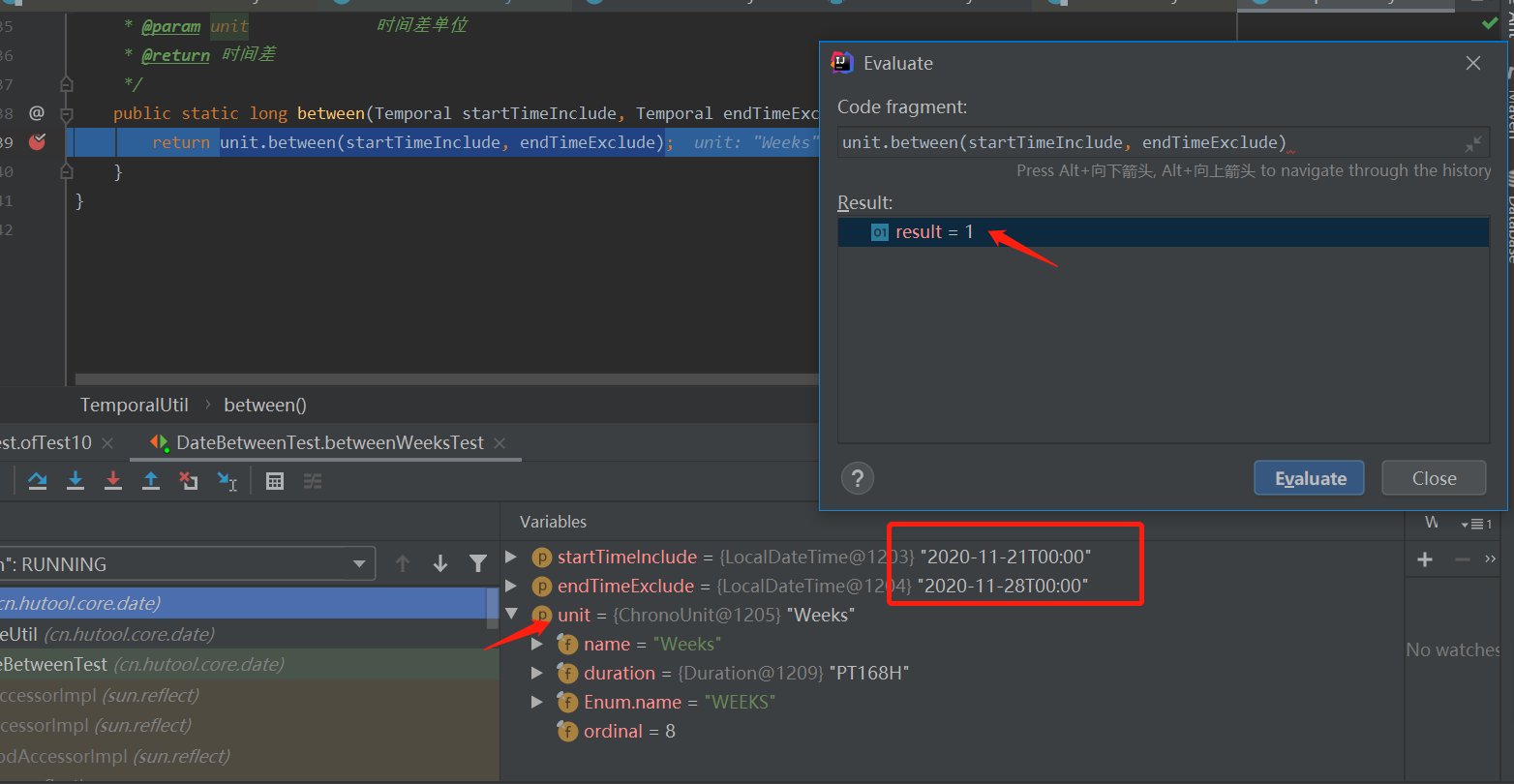Click the "2020-11-21T00:00" value
This screenshot has height=784, width=1514.
pos(1006,557)
